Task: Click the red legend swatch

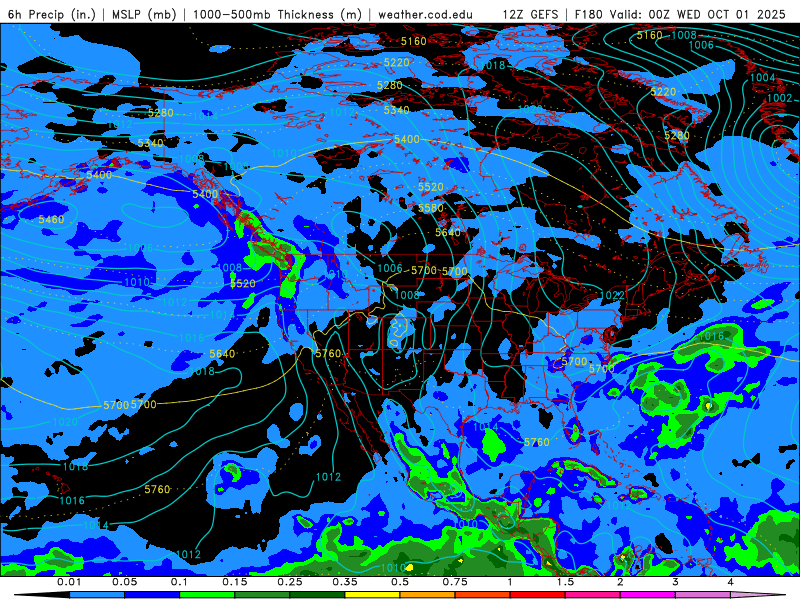Action: pos(538,595)
